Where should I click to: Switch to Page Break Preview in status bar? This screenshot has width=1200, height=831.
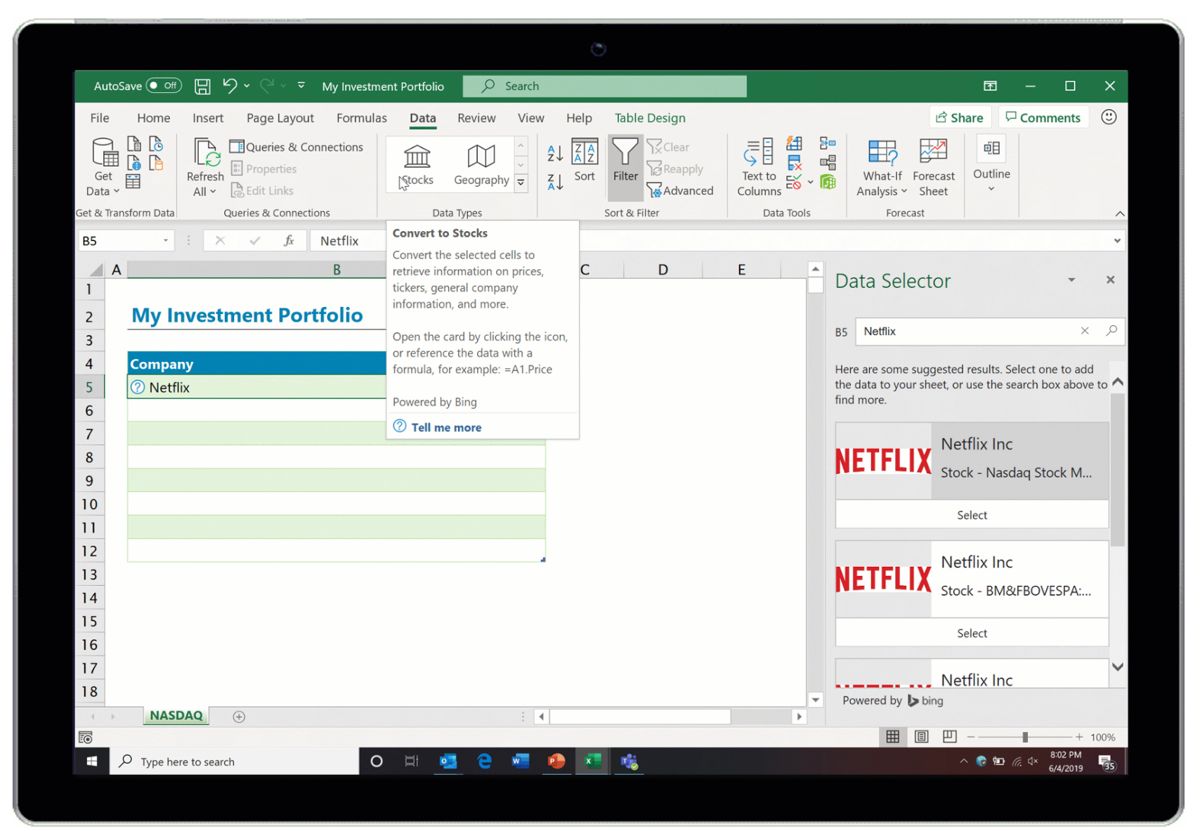click(x=949, y=737)
